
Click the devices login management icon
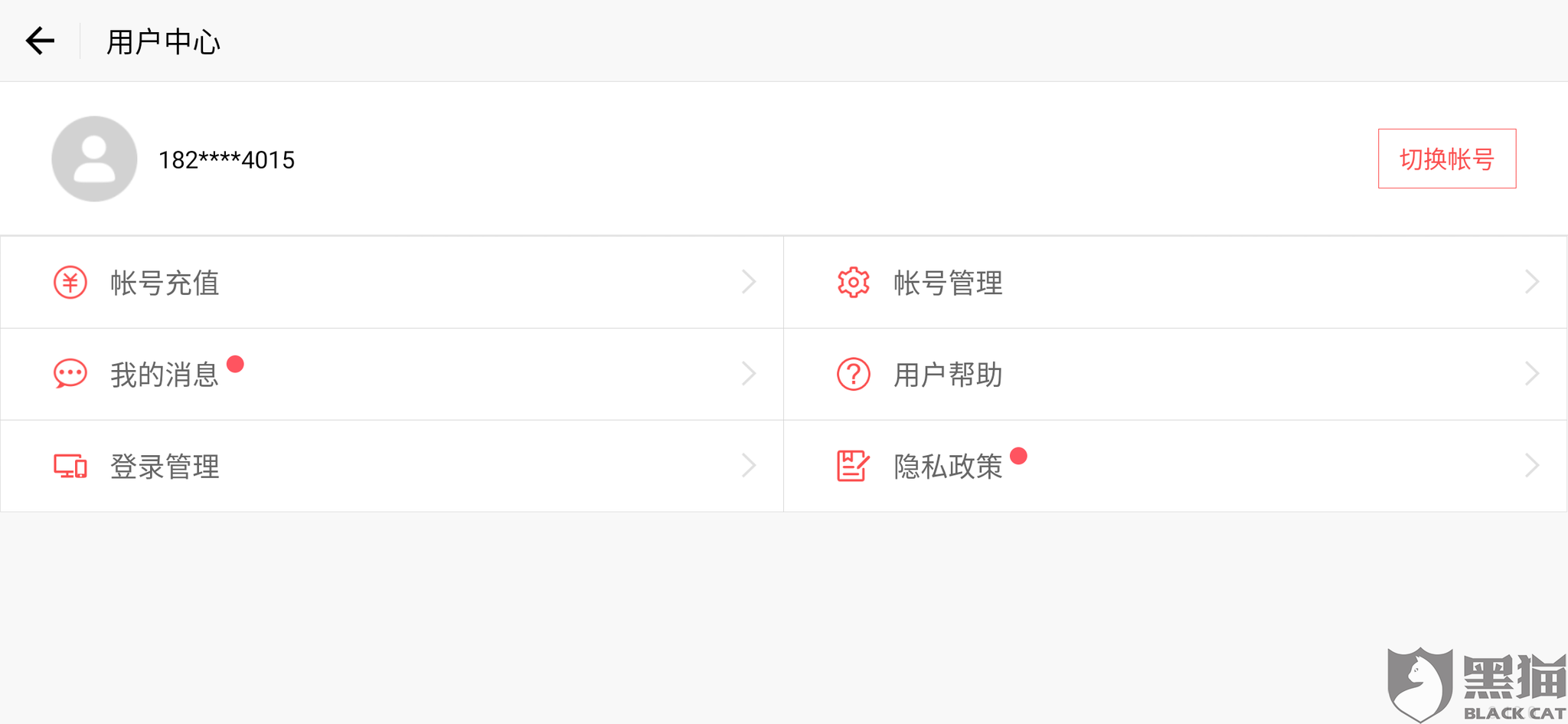pos(70,466)
